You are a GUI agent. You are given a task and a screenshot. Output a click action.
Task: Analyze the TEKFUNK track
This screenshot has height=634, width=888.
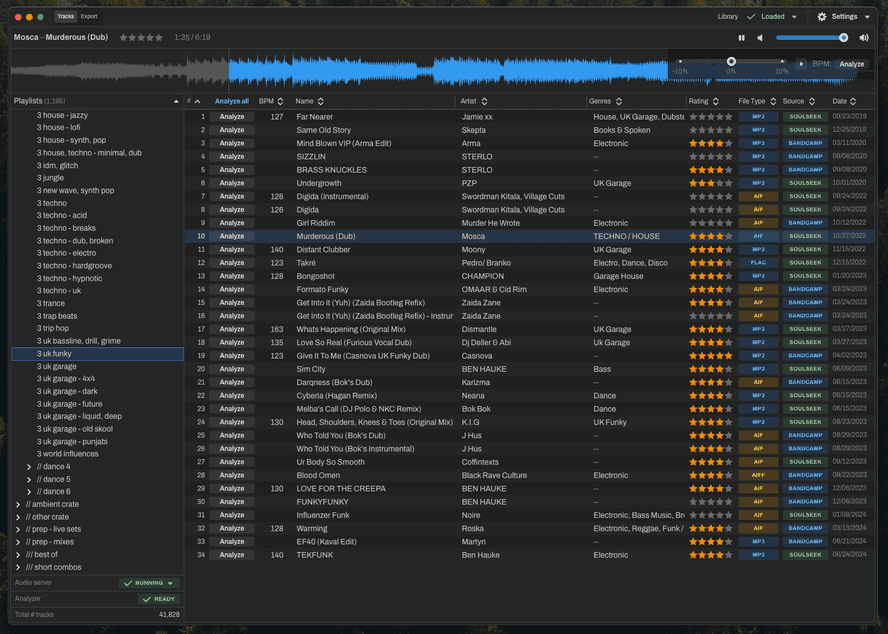pos(232,555)
